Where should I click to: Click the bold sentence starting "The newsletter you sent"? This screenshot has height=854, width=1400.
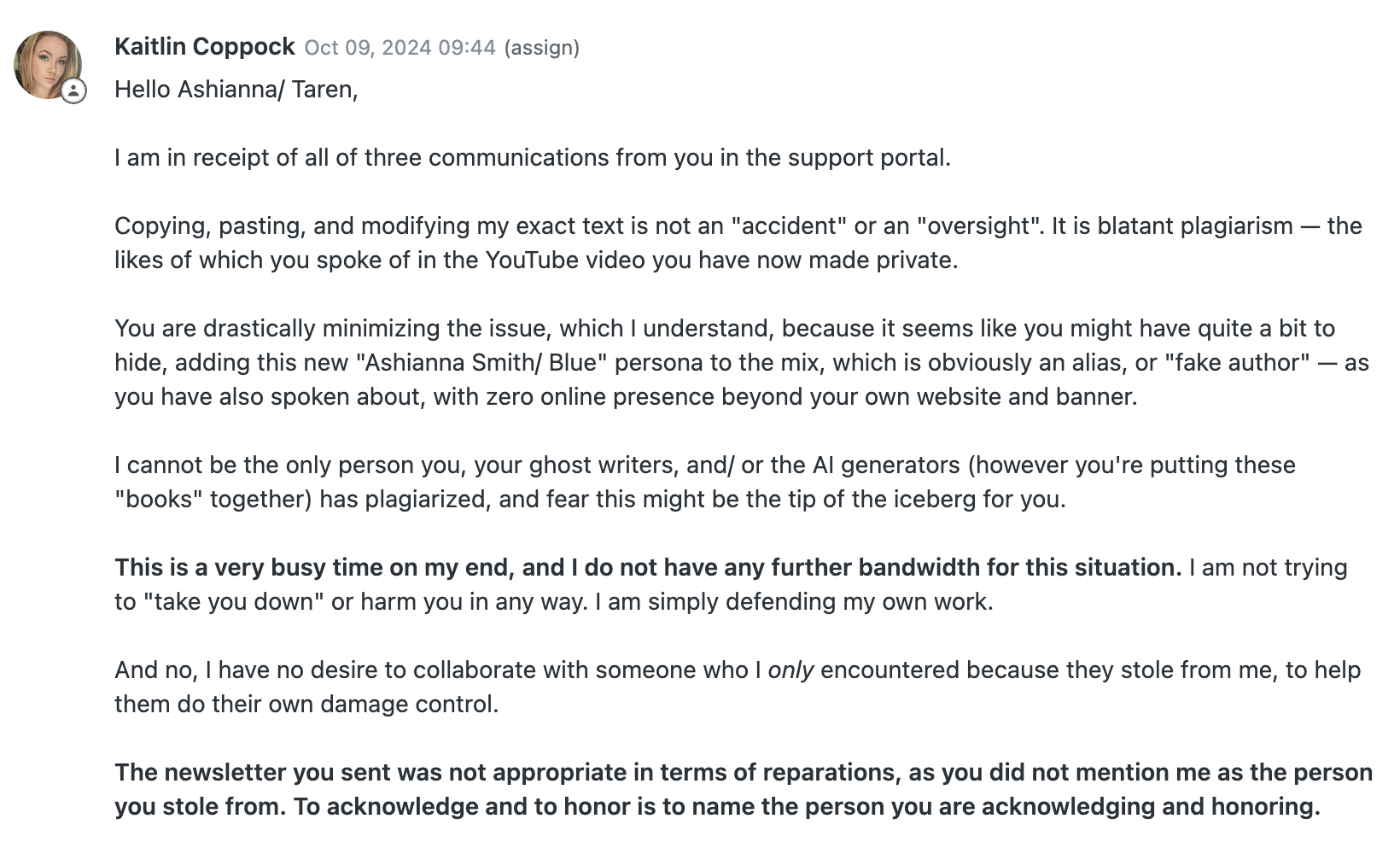tap(743, 773)
